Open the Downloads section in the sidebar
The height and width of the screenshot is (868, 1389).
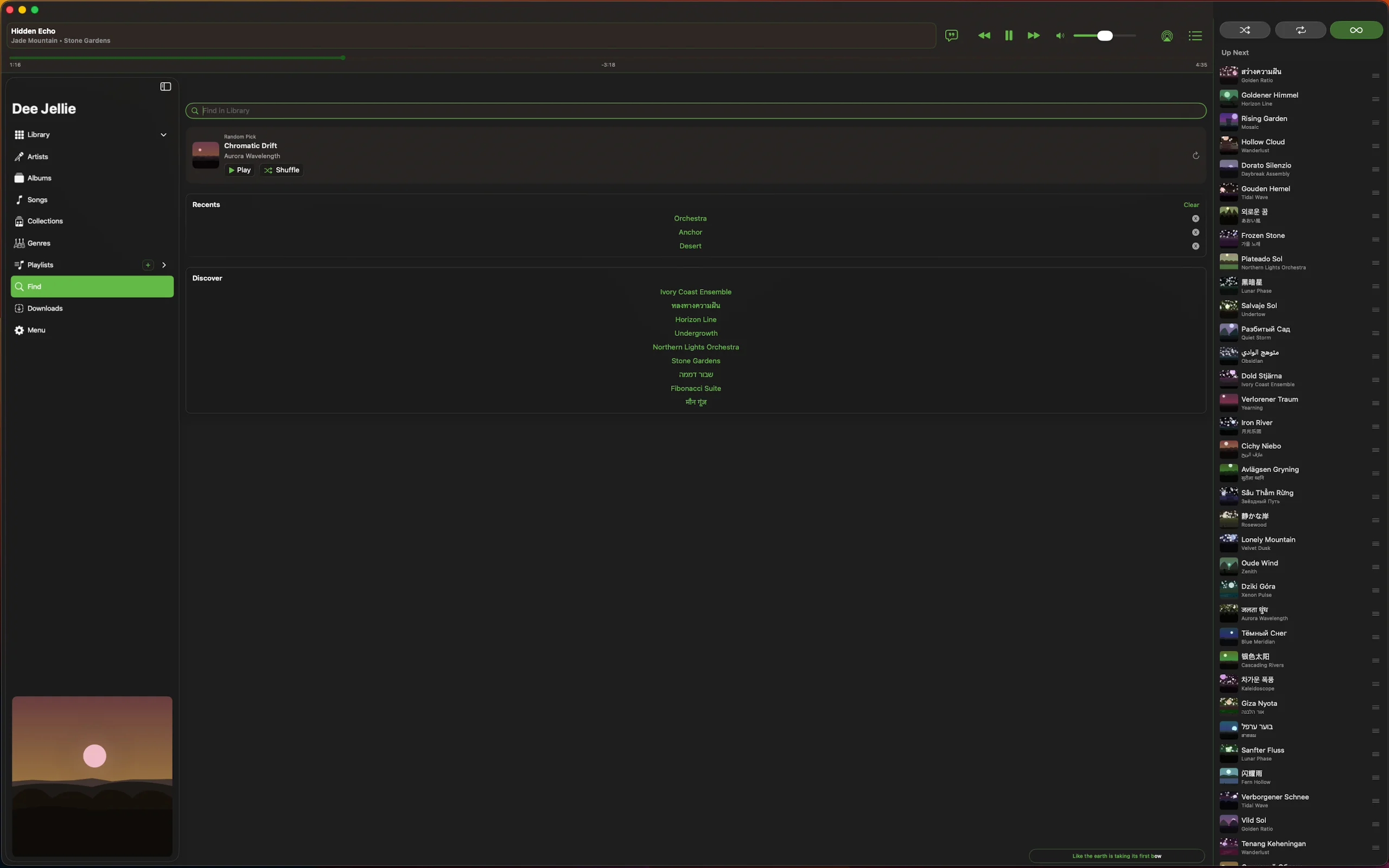click(45, 308)
